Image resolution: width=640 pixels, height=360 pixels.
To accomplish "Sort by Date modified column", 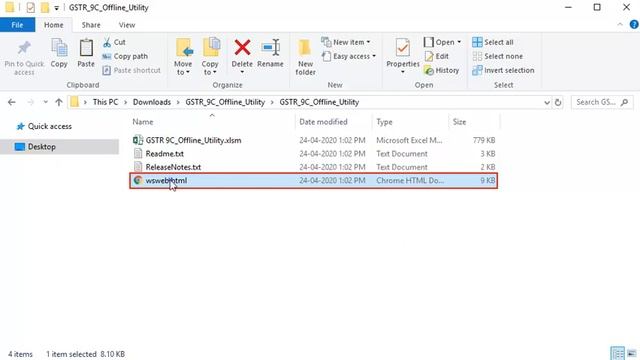I will (x=323, y=122).
